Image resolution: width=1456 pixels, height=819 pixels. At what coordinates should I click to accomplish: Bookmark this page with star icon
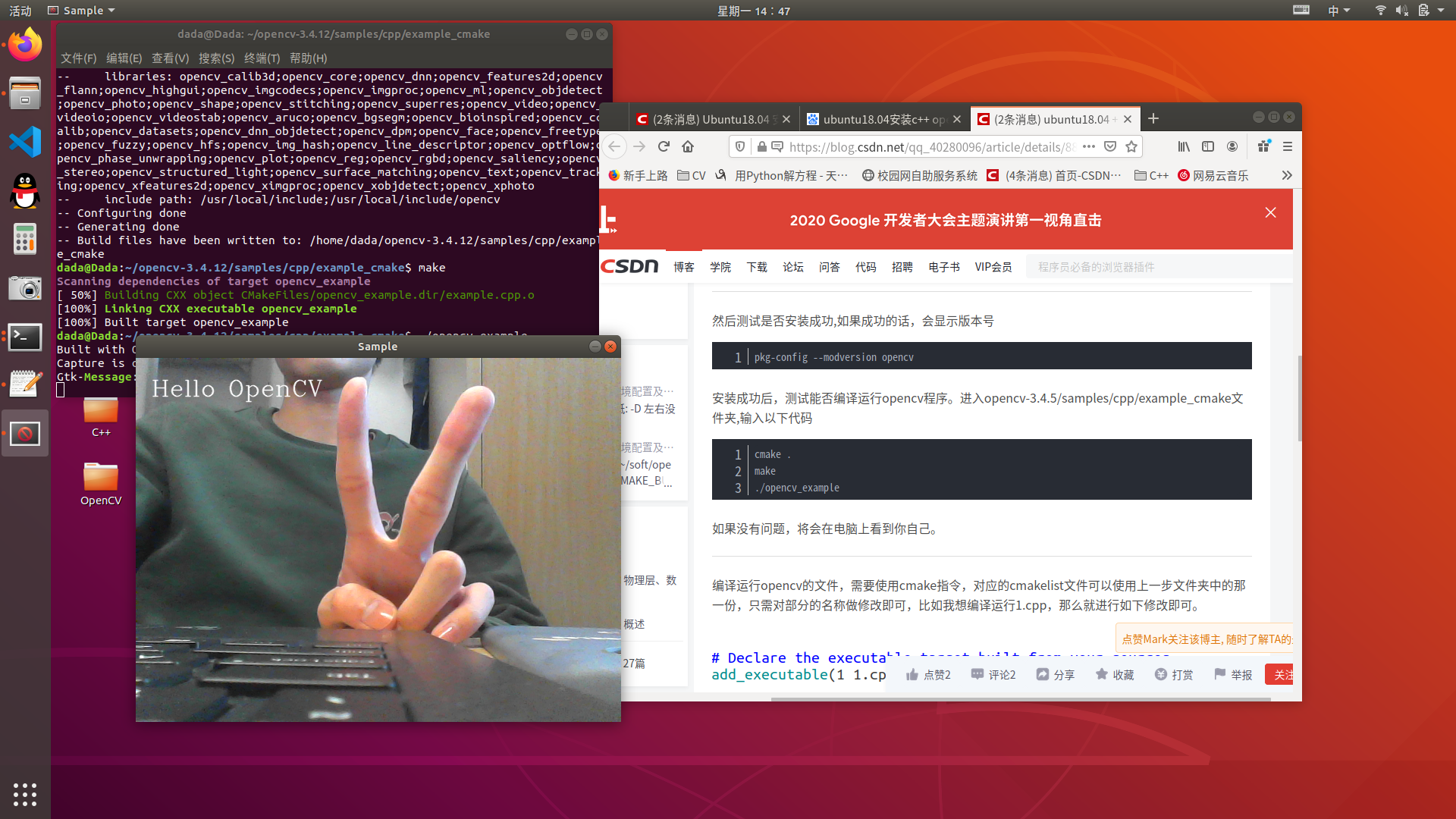point(1131,146)
